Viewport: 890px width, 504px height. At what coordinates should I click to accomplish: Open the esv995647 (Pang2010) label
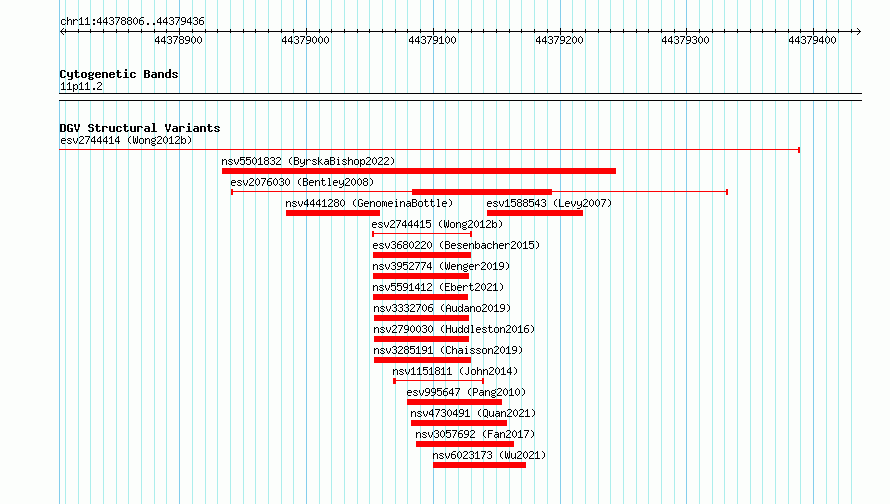tap(466, 392)
